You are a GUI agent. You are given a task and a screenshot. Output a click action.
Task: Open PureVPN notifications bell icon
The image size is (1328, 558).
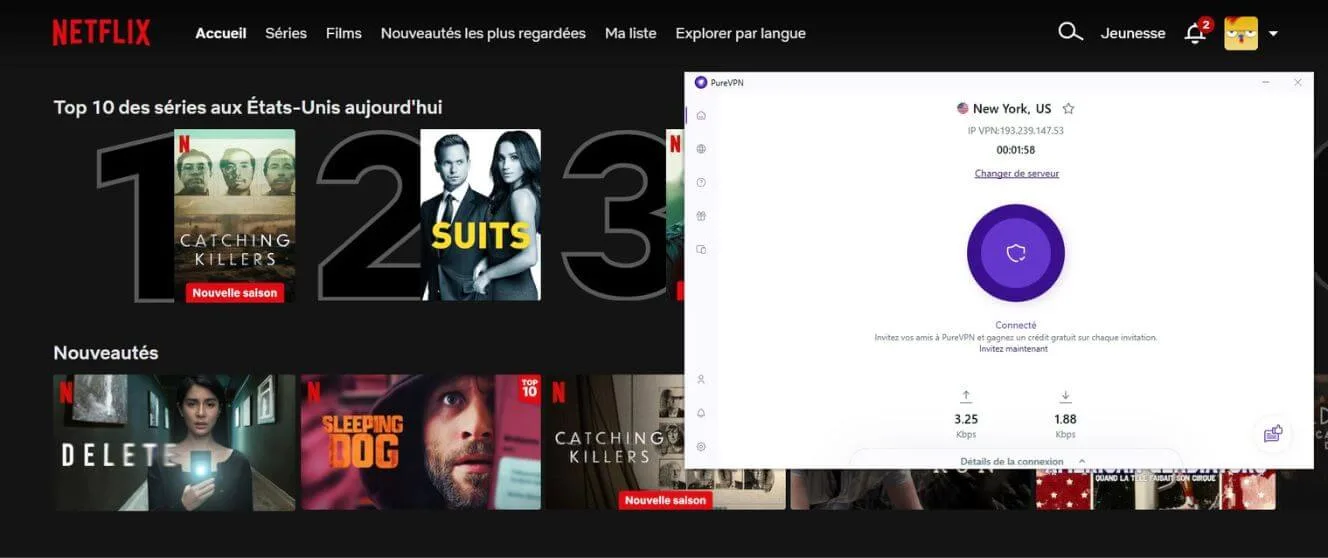(x=701, y=413)
